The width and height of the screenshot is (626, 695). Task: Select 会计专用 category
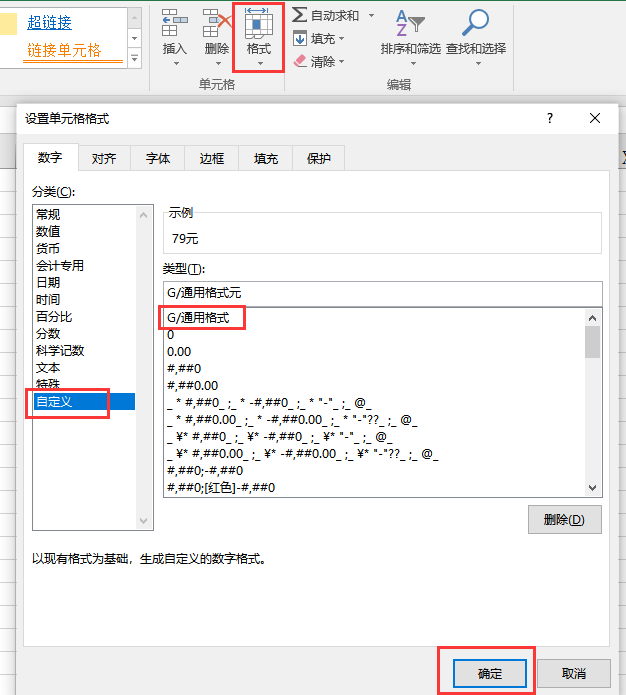(84, 266)
